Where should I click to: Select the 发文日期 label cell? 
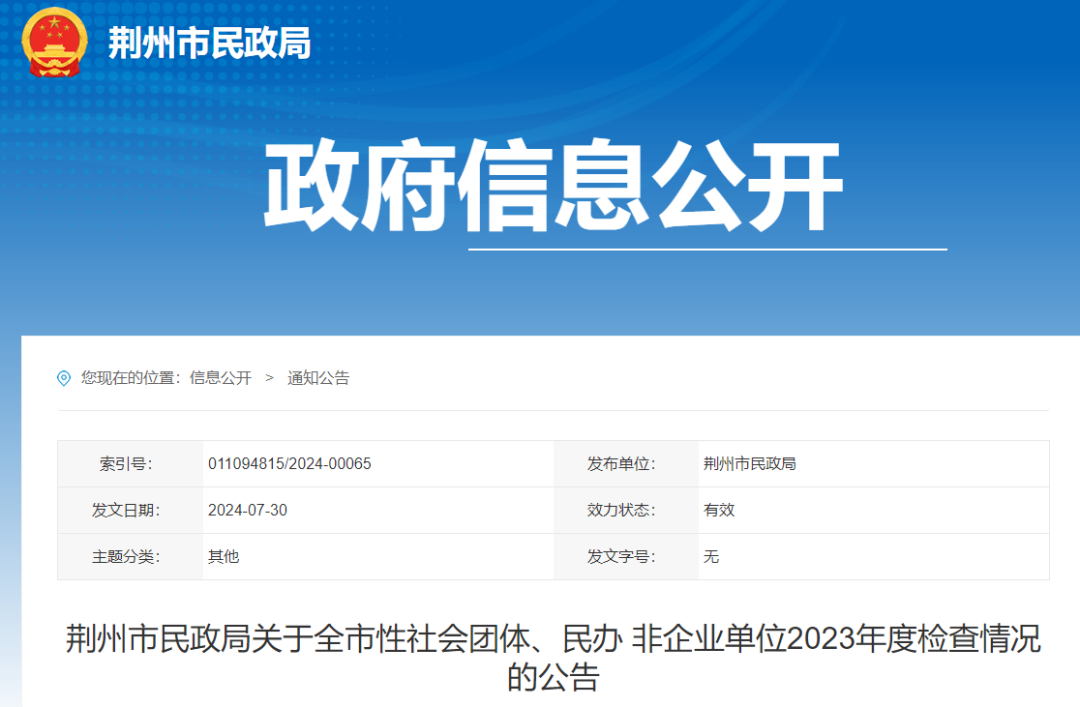point(130,510)
